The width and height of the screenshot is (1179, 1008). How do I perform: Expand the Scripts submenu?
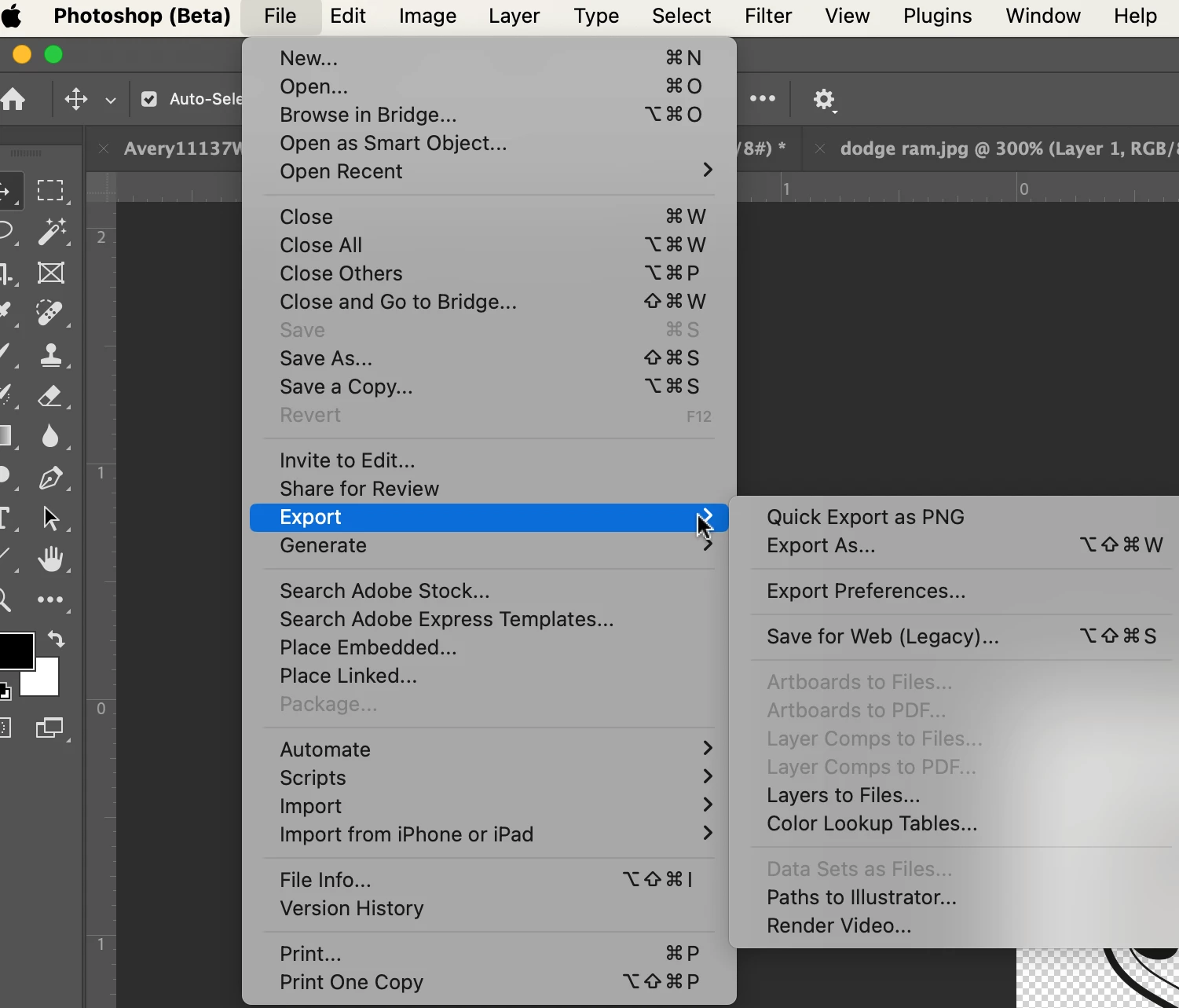[x=489, y=778]
